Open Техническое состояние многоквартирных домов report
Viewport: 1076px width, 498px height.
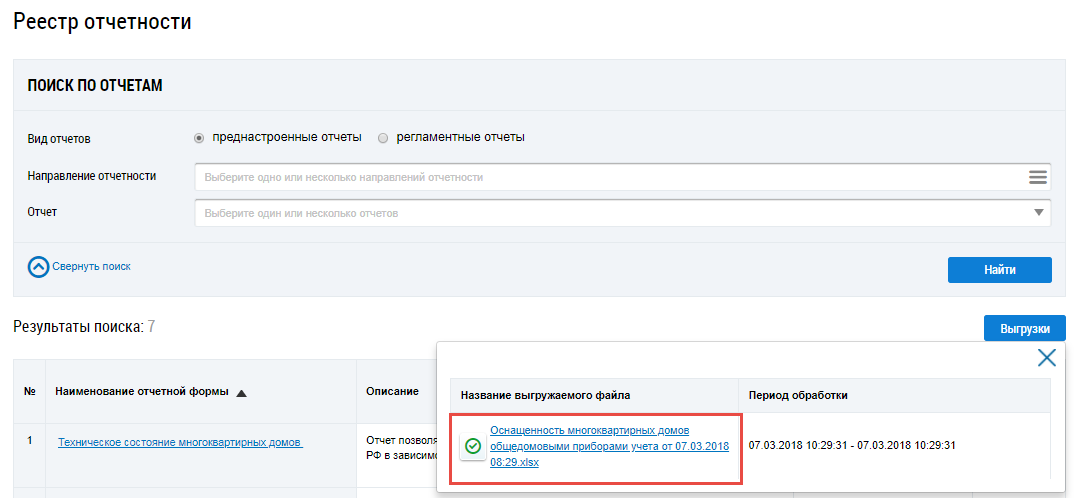(180, 443)
